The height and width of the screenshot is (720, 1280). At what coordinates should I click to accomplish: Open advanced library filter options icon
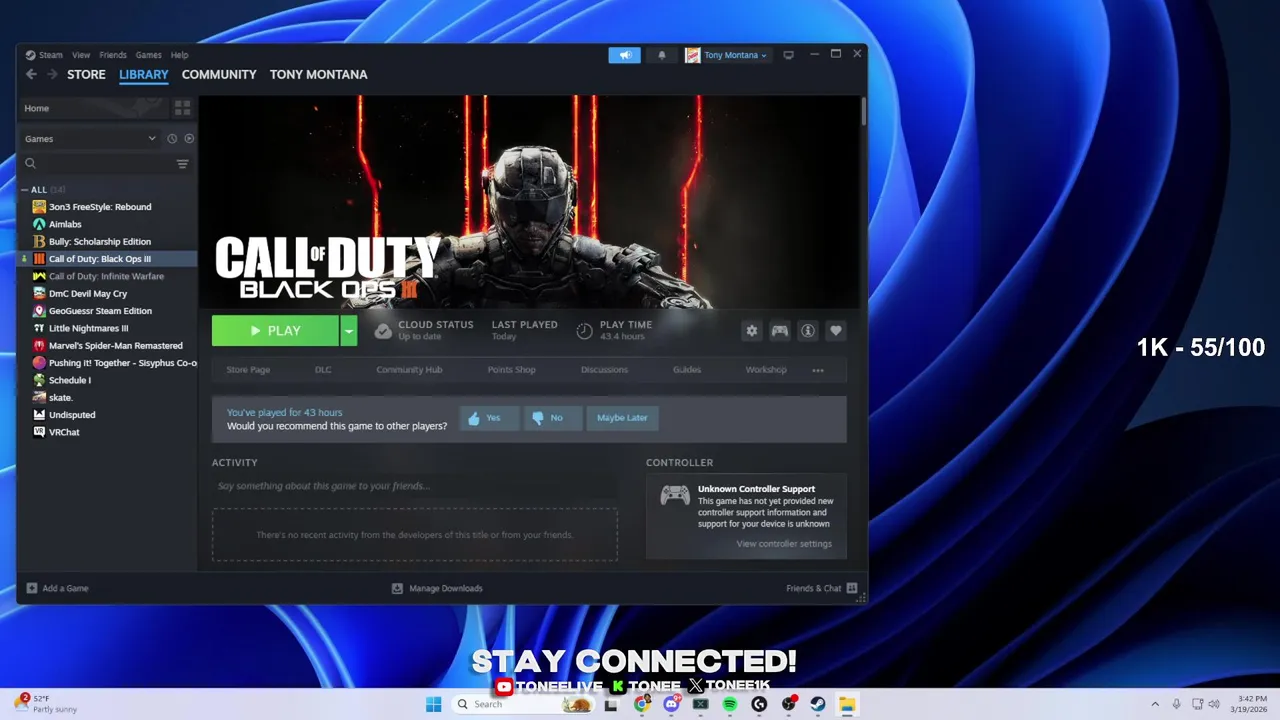tap(182, 164)
